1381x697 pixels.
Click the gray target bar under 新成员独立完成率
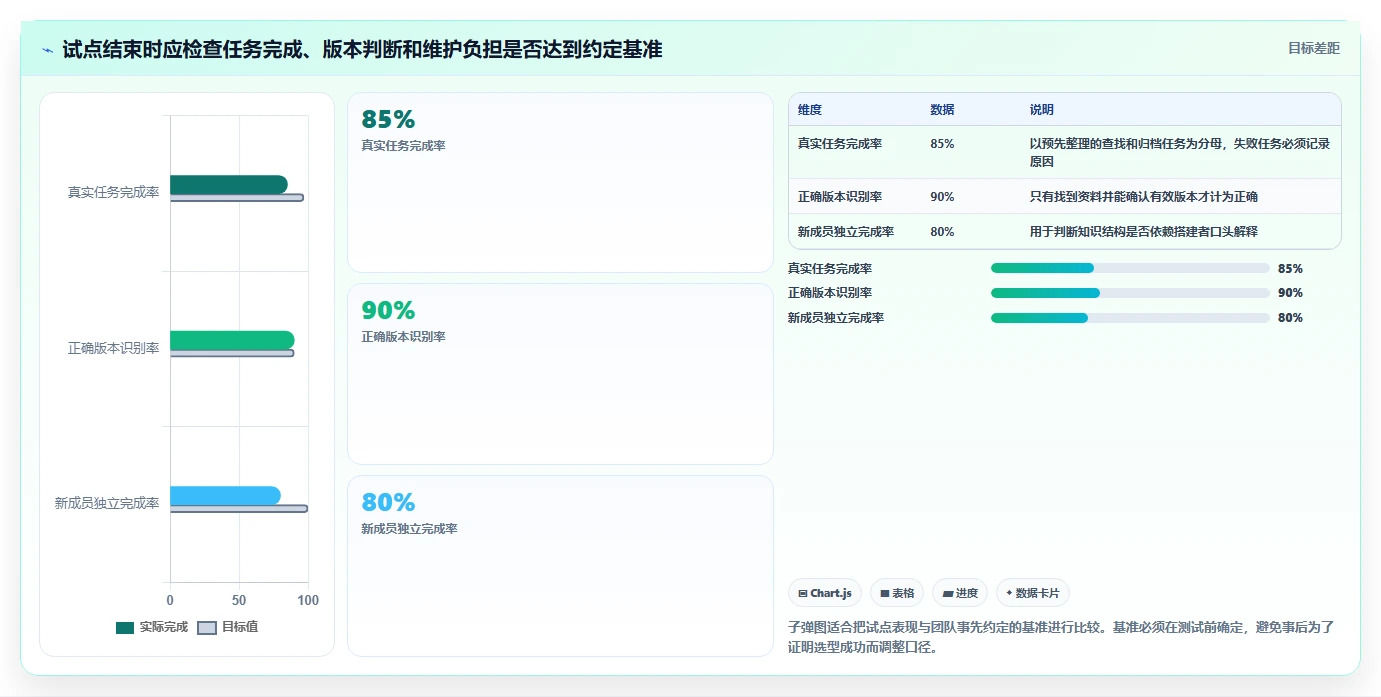239,509
